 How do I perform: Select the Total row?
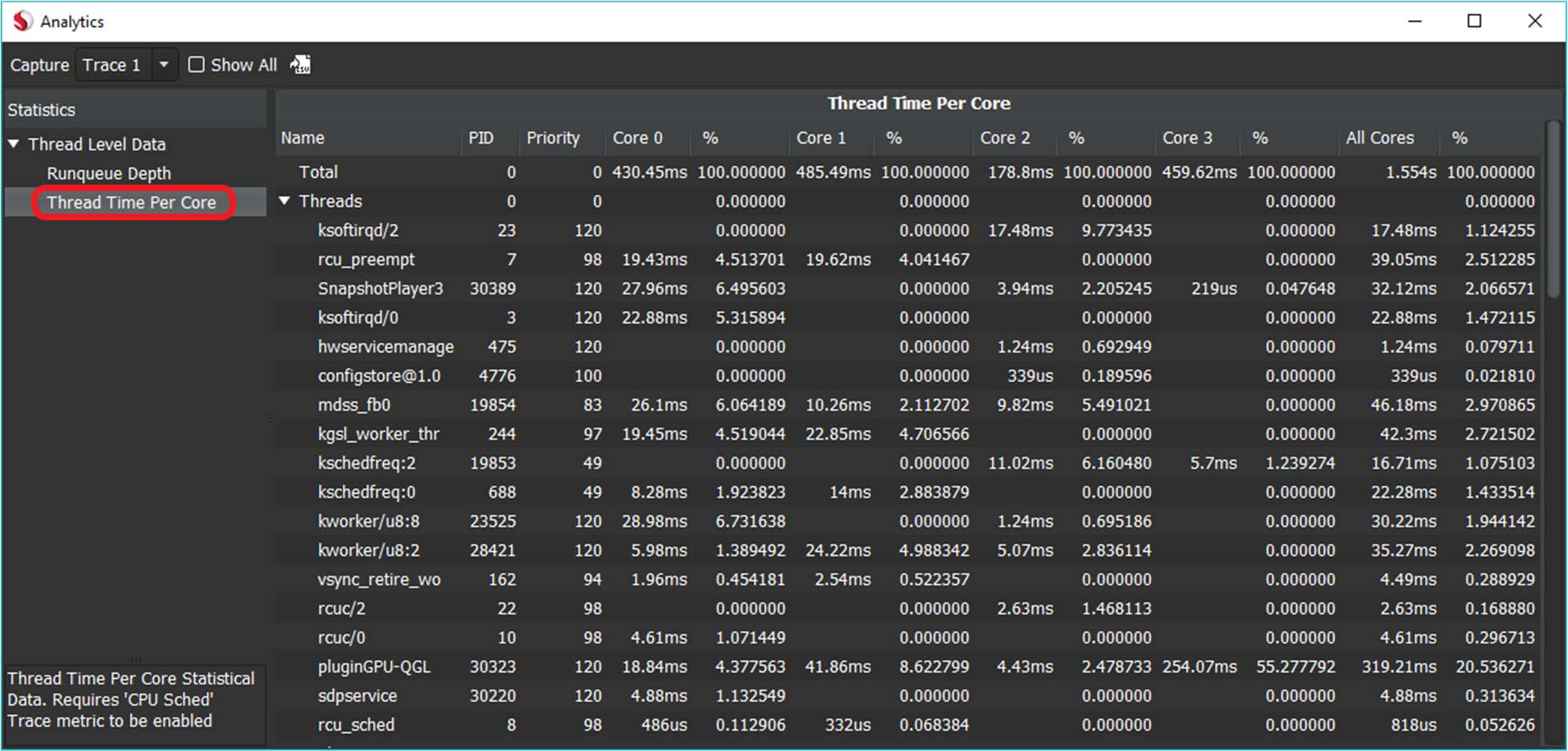click(907, 172)
